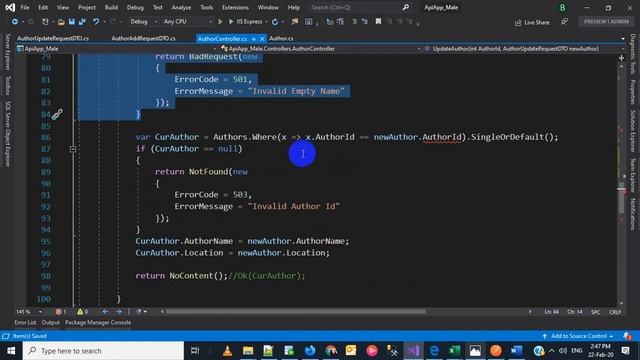Screen dimensions: 640x360
Task: Toggle pin on the AuthorController.cs tab
Action: [253, 39]
